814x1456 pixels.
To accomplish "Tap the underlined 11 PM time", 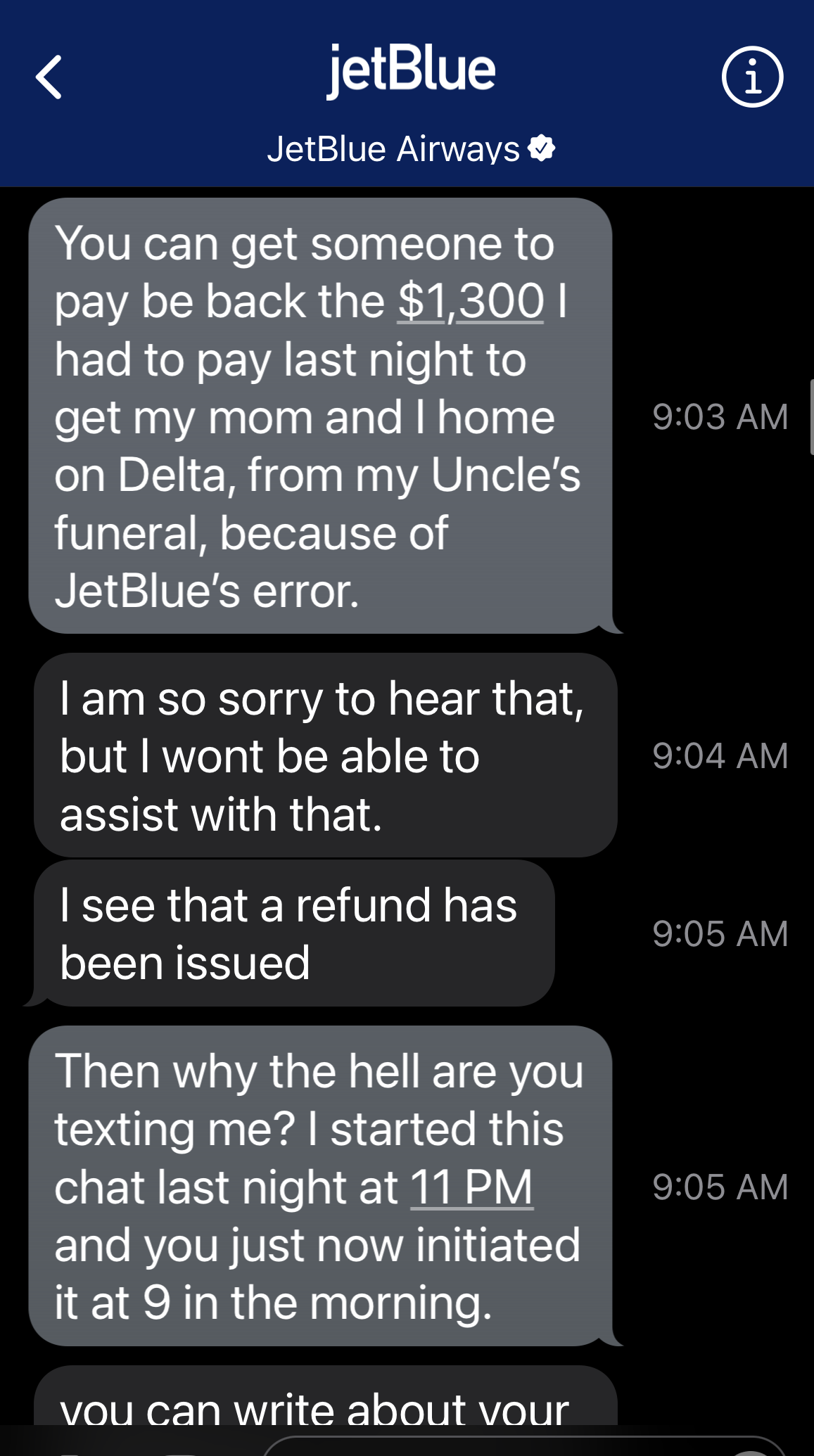I will coord(471,1187).
